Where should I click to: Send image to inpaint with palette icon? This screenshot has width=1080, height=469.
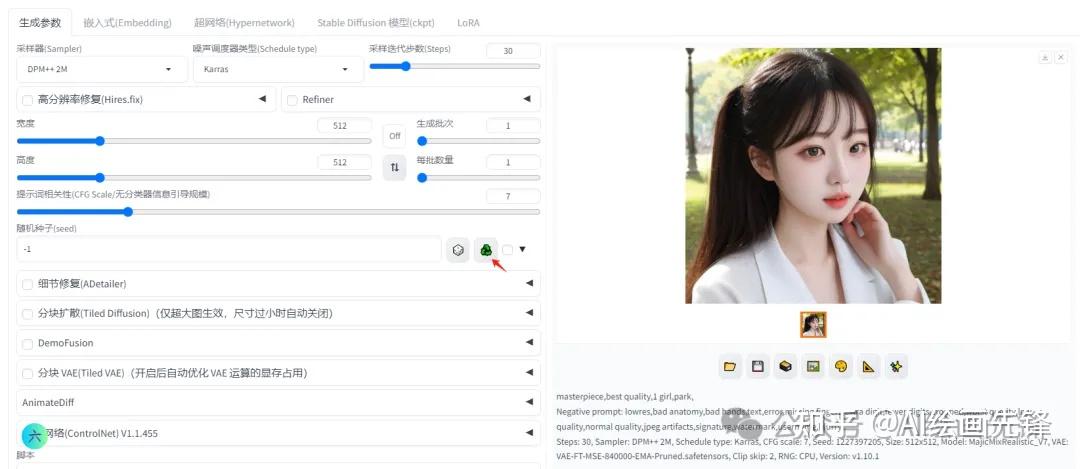point(840,366)
